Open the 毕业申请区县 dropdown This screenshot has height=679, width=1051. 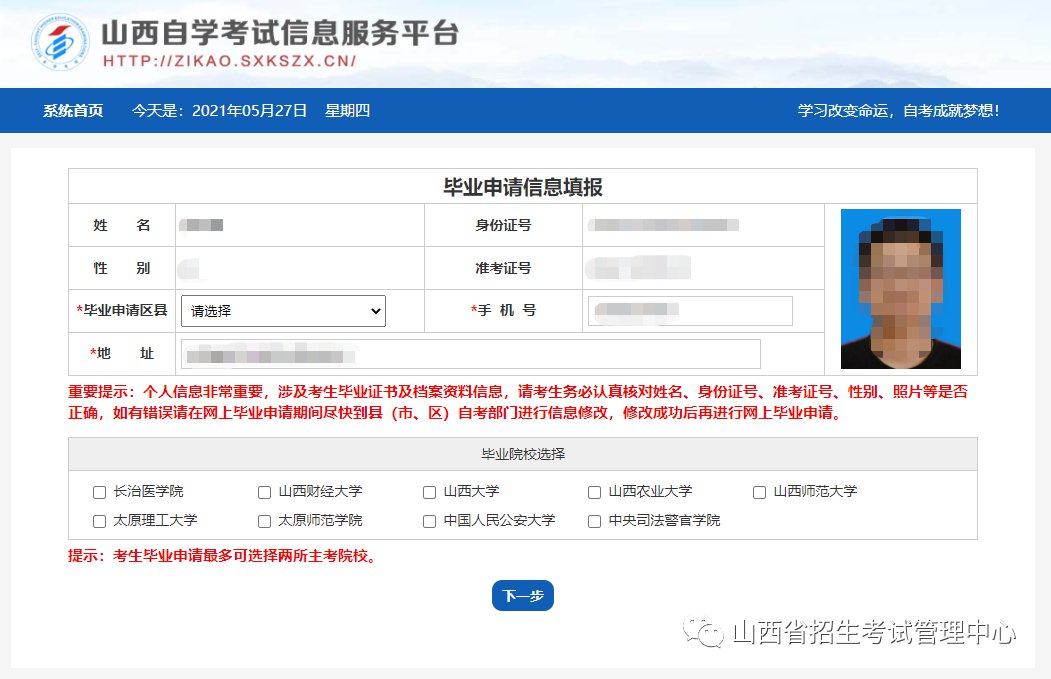point(283,311)
